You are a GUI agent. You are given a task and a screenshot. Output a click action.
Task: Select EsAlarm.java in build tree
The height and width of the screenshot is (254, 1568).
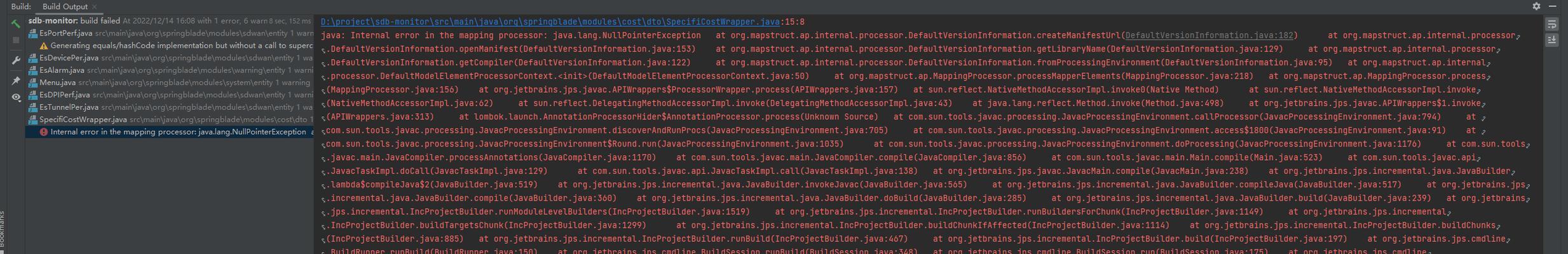point(170,70)
